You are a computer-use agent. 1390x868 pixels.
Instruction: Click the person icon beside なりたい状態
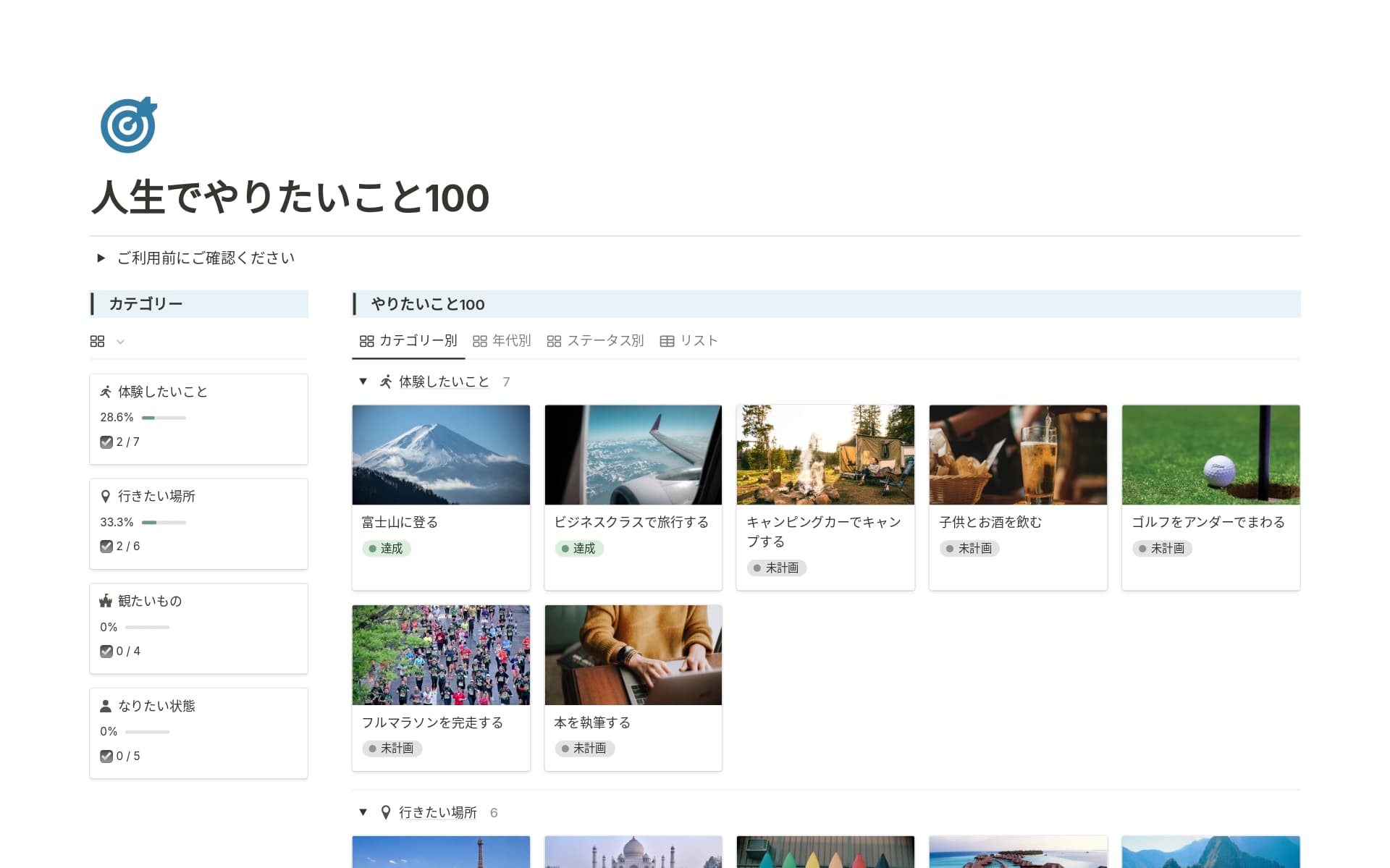click(x=106, y=706)
